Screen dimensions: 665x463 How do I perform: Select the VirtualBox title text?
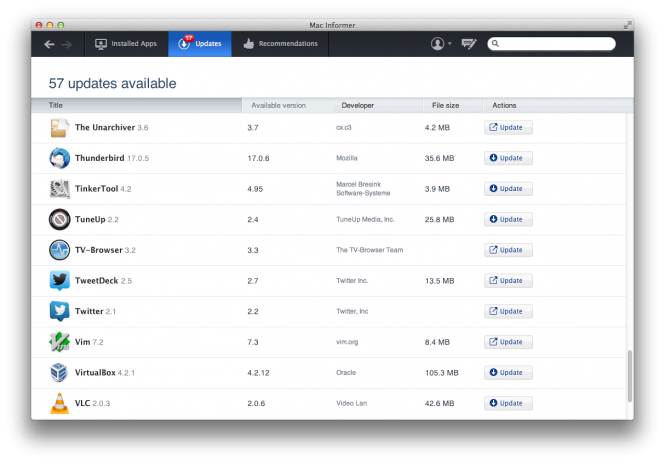95,372
